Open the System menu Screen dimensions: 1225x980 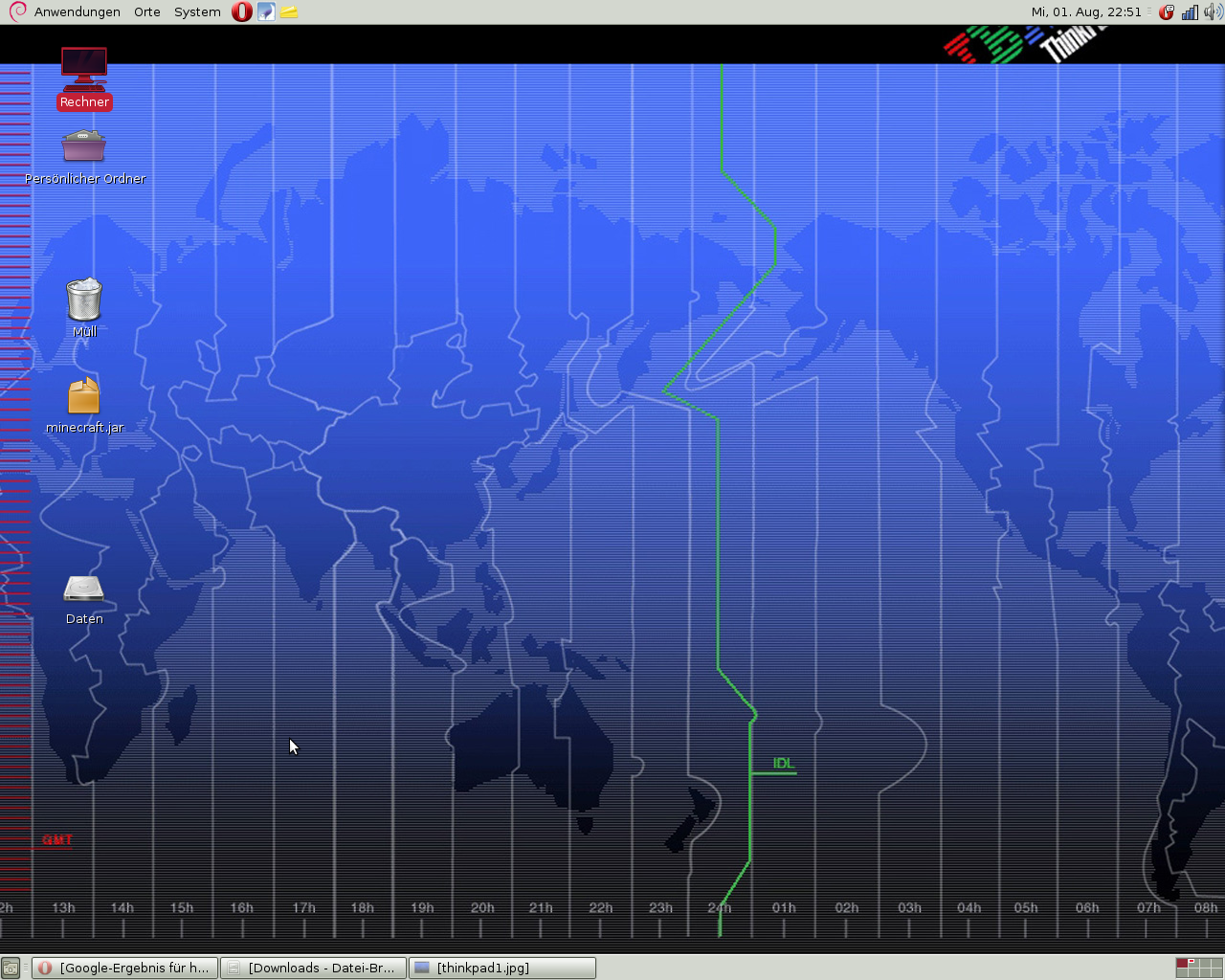(x=197, y=11)
